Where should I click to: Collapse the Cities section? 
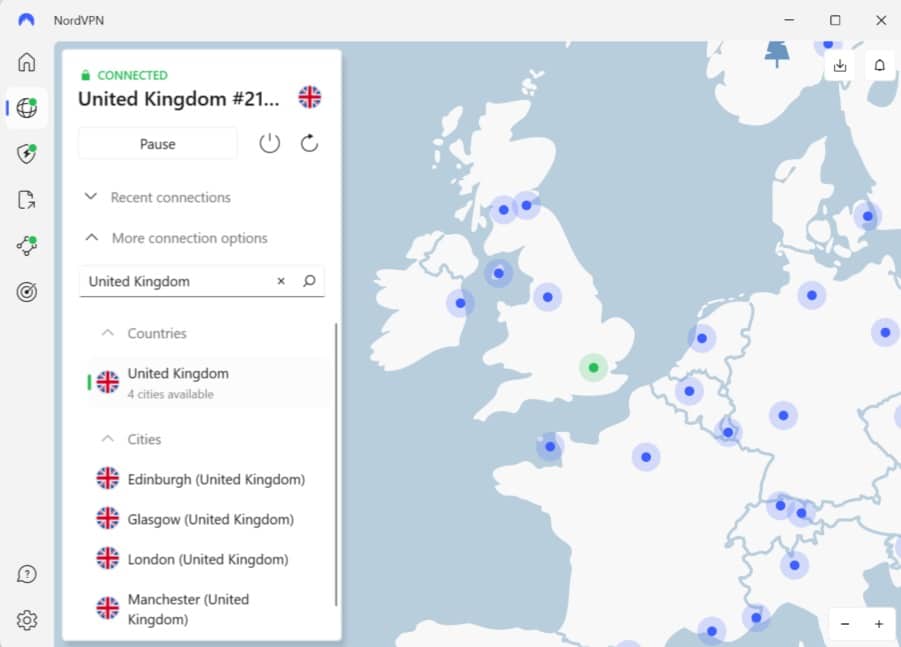click(x=132, y=439)
